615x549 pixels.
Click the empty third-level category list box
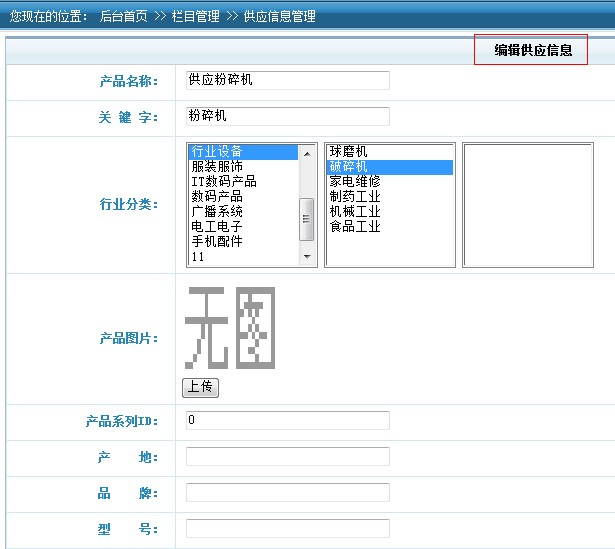tap(528, 205)
